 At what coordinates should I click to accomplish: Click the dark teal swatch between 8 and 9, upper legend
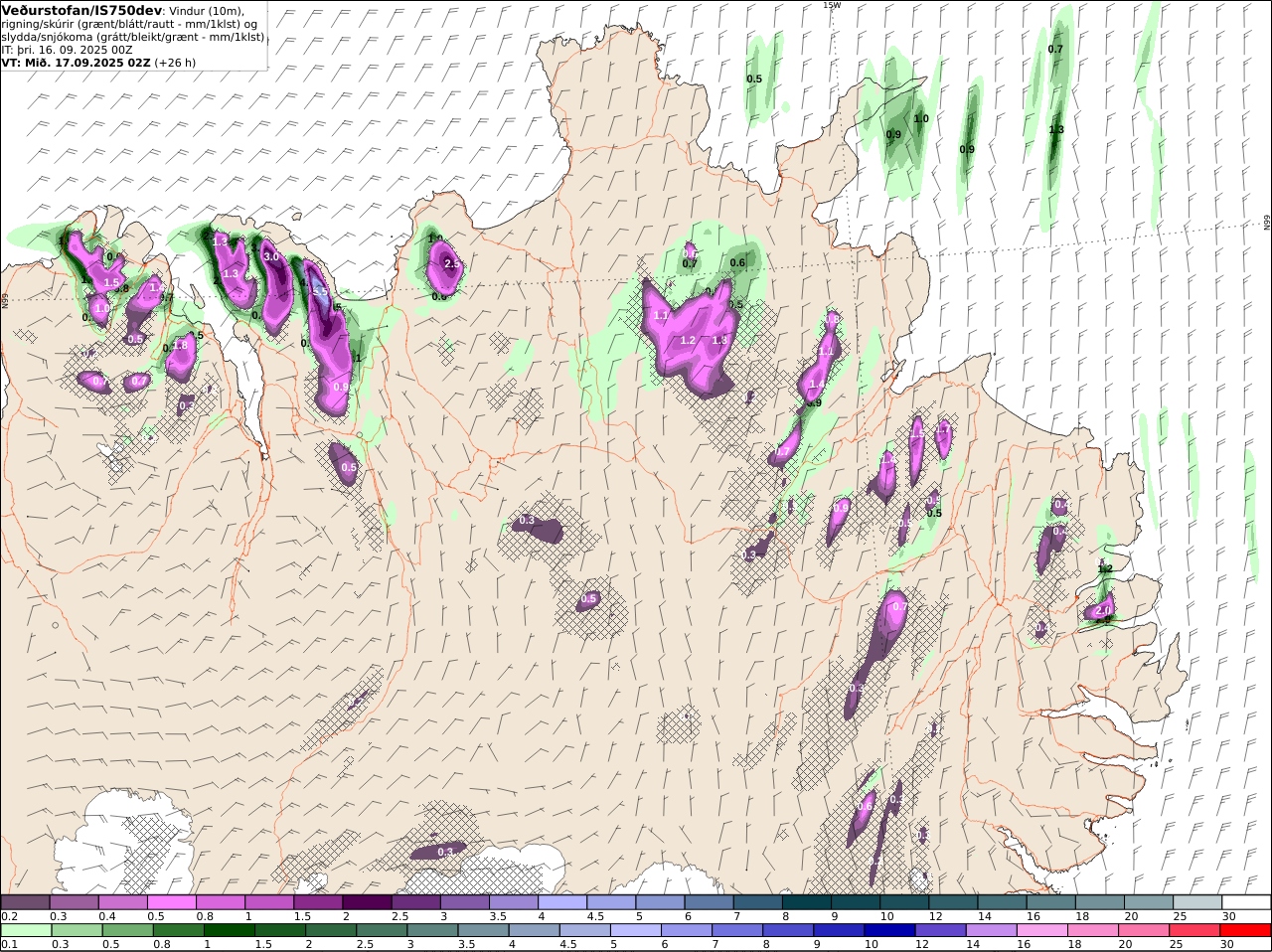[806, 901]
